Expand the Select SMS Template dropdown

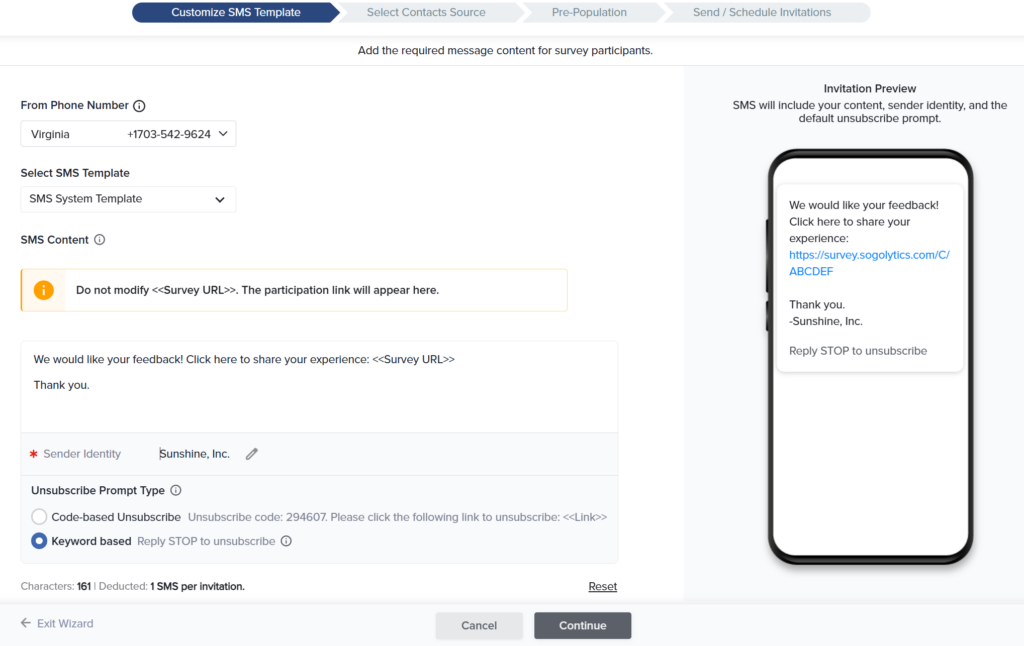pyautogui.click(x=128, y=199)
